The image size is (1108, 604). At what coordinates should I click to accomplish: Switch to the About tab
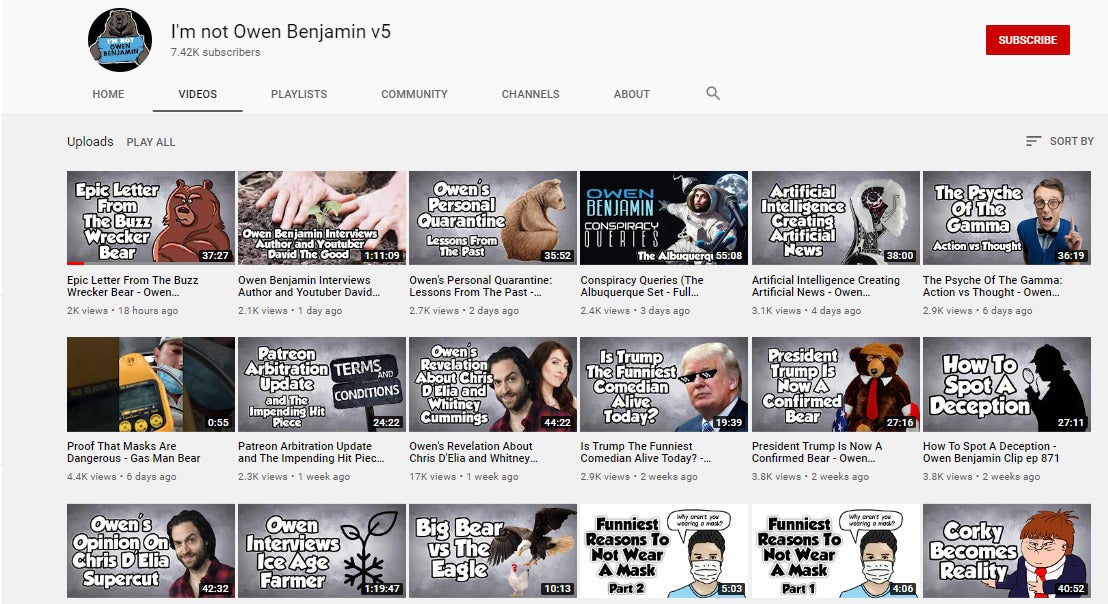tap(632, 94)
